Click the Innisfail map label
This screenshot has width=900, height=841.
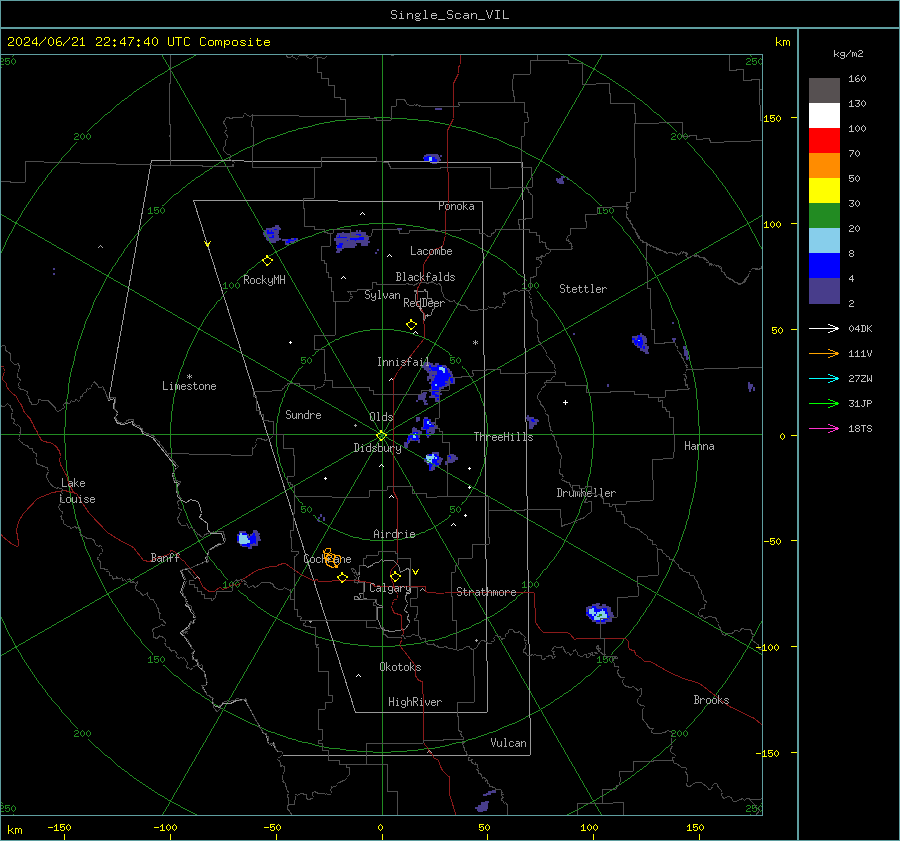point(403,362)
